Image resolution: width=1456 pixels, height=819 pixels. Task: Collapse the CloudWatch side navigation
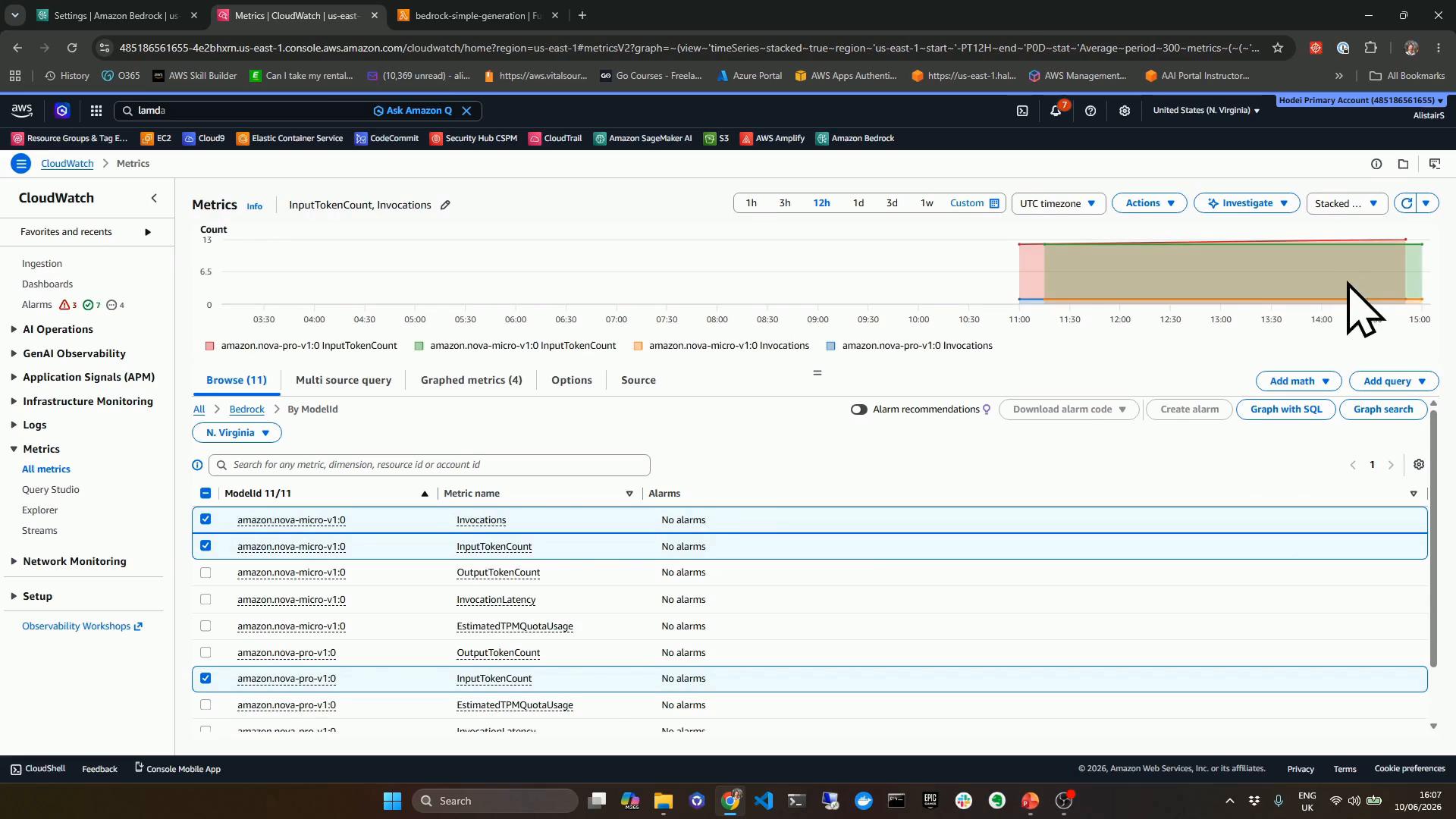[154, 198]
